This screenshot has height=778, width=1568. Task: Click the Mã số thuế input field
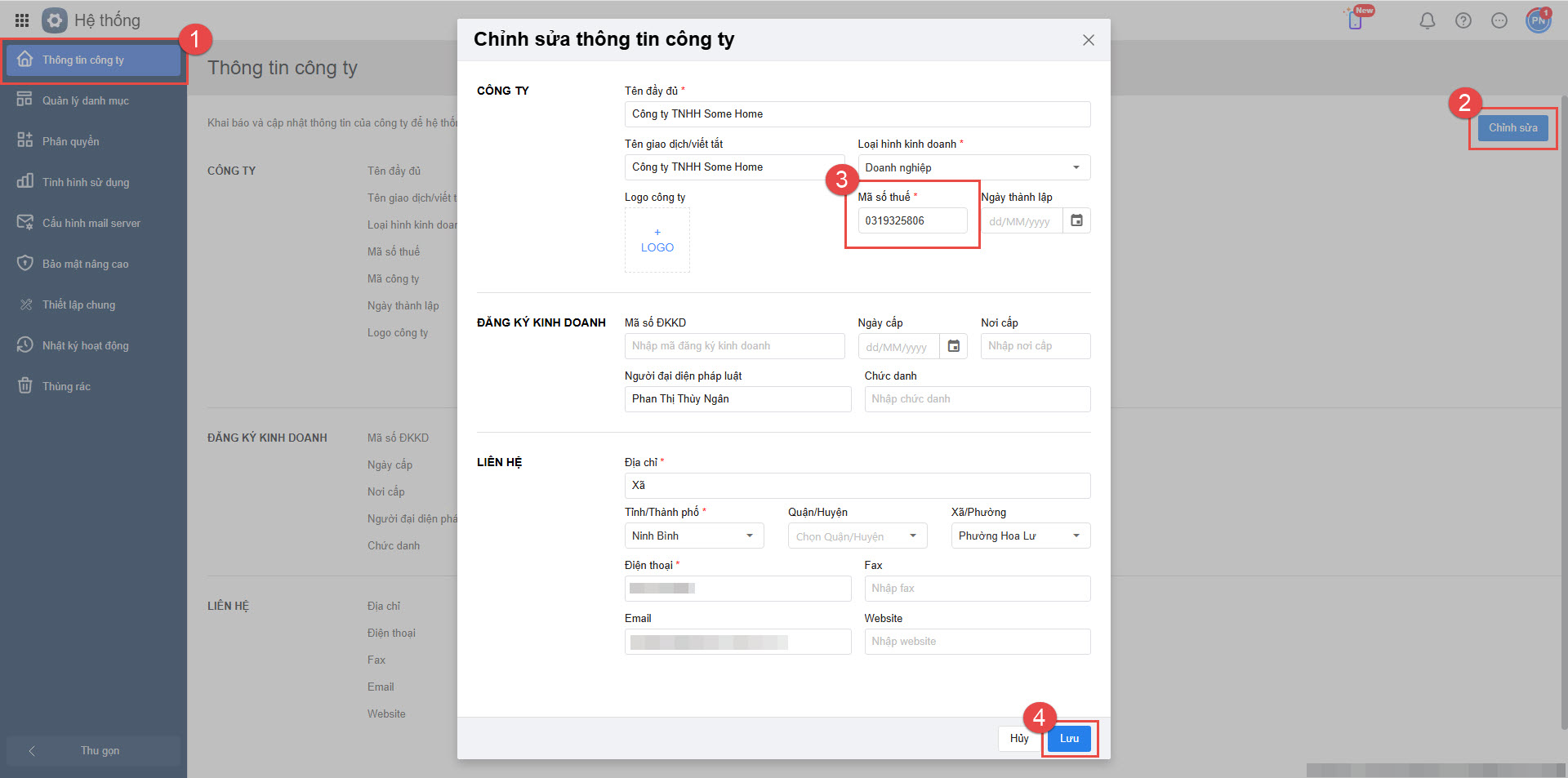[x=911, y=220]
